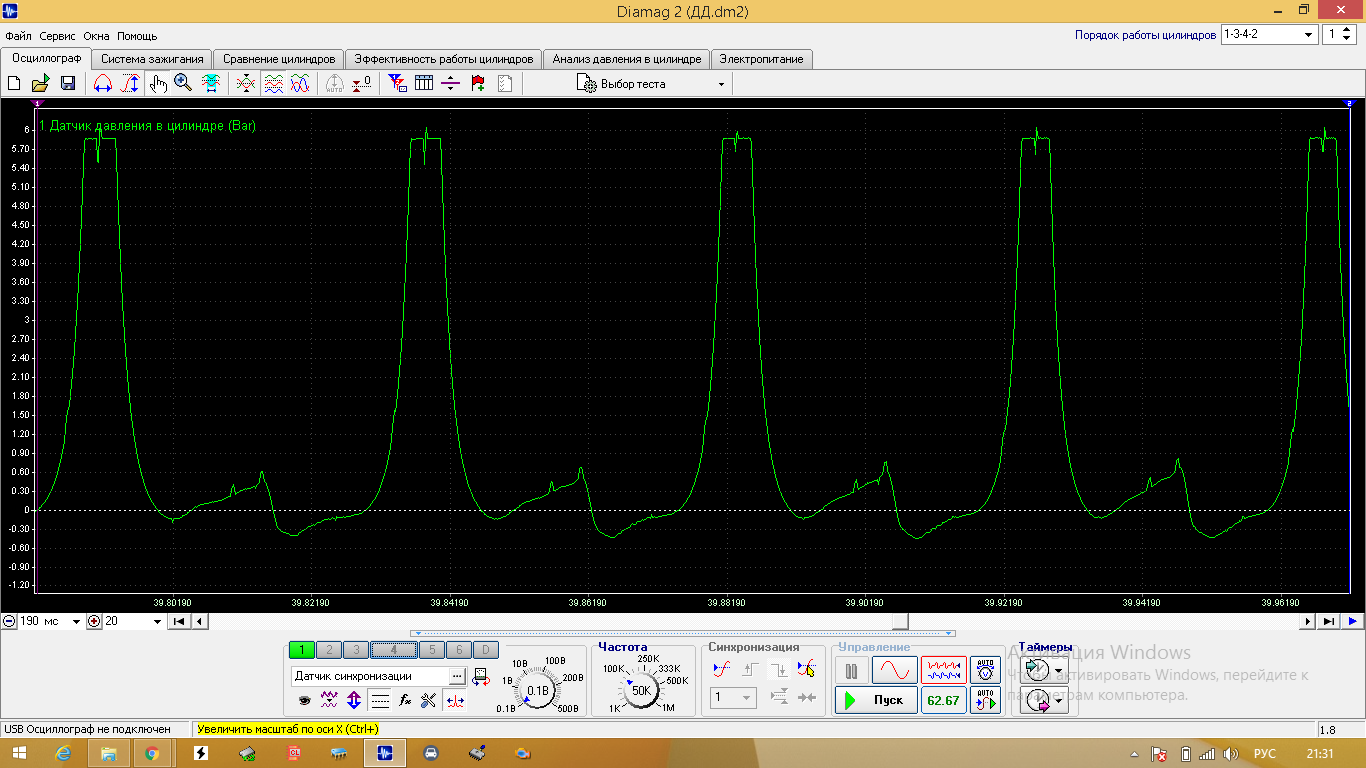
Task: Click the purple noisy waveform filter icon
Action: coord(329,701)
